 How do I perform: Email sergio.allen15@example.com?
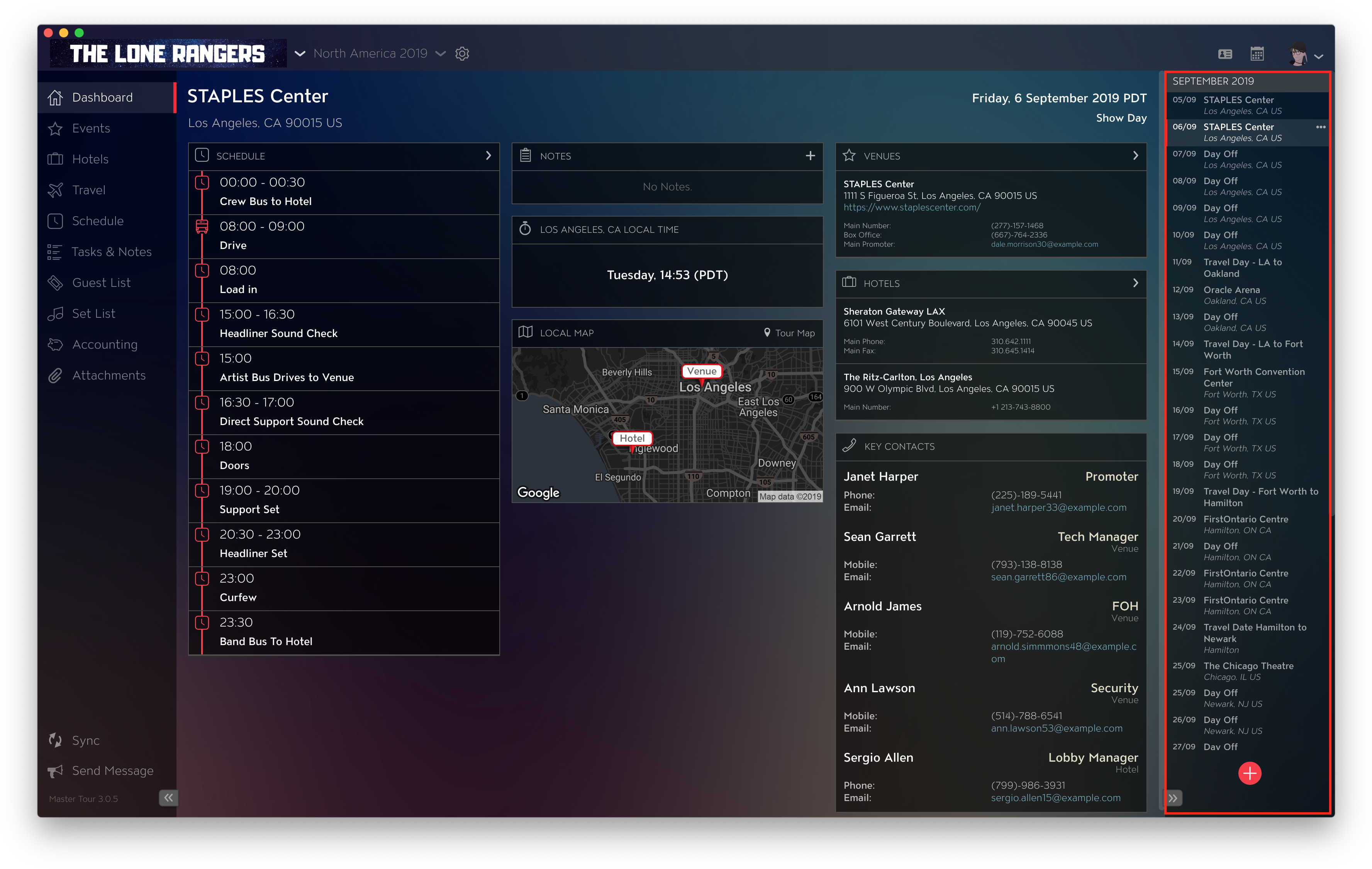click(x=1055, y=798)
